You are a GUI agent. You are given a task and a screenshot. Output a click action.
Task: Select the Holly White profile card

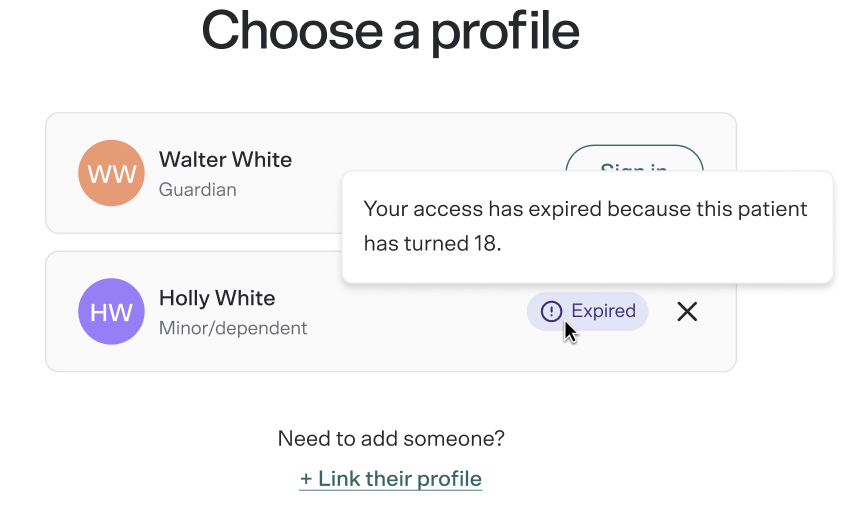click(x=391, y=311)
